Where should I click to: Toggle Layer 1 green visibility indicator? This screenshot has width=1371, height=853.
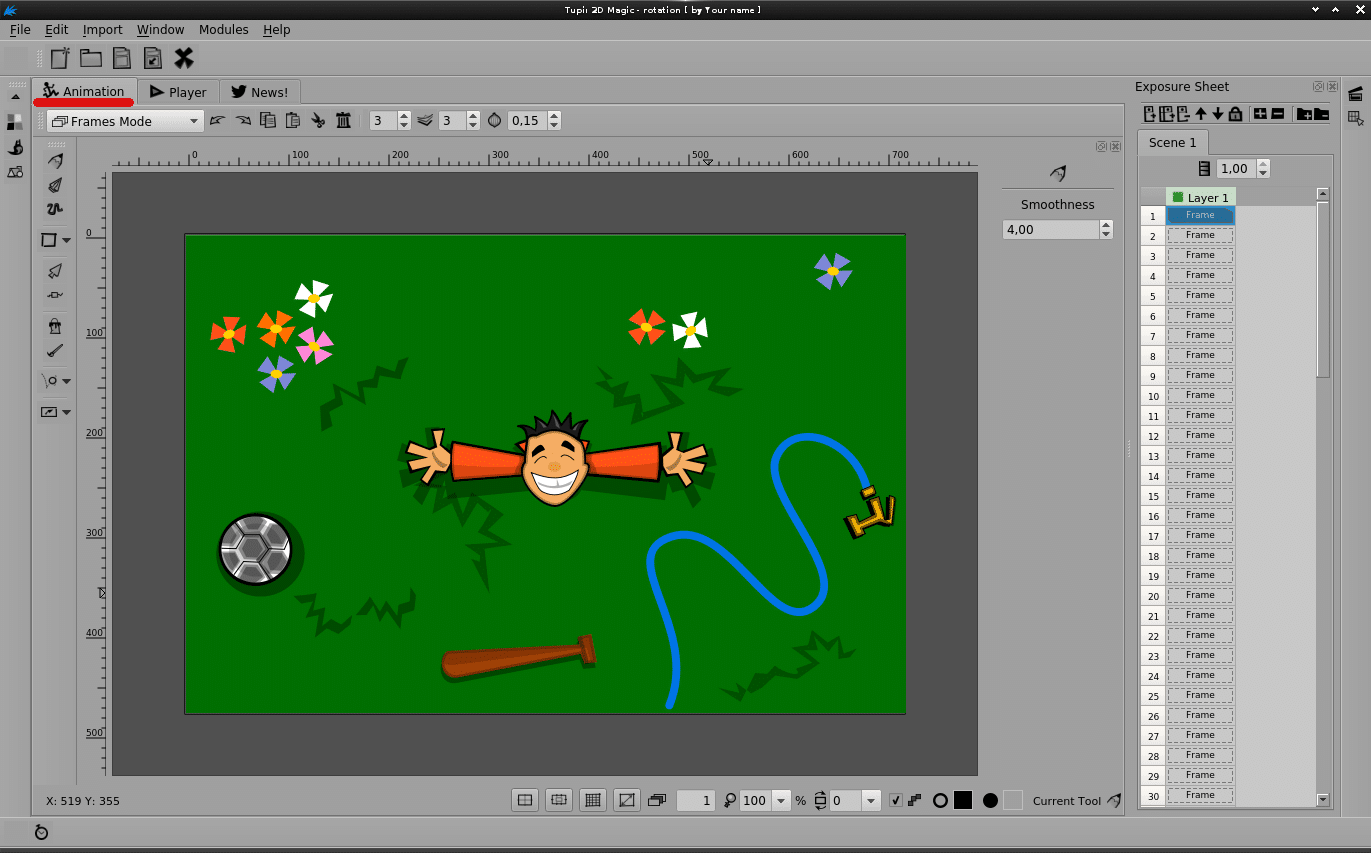click(1178, 197)
